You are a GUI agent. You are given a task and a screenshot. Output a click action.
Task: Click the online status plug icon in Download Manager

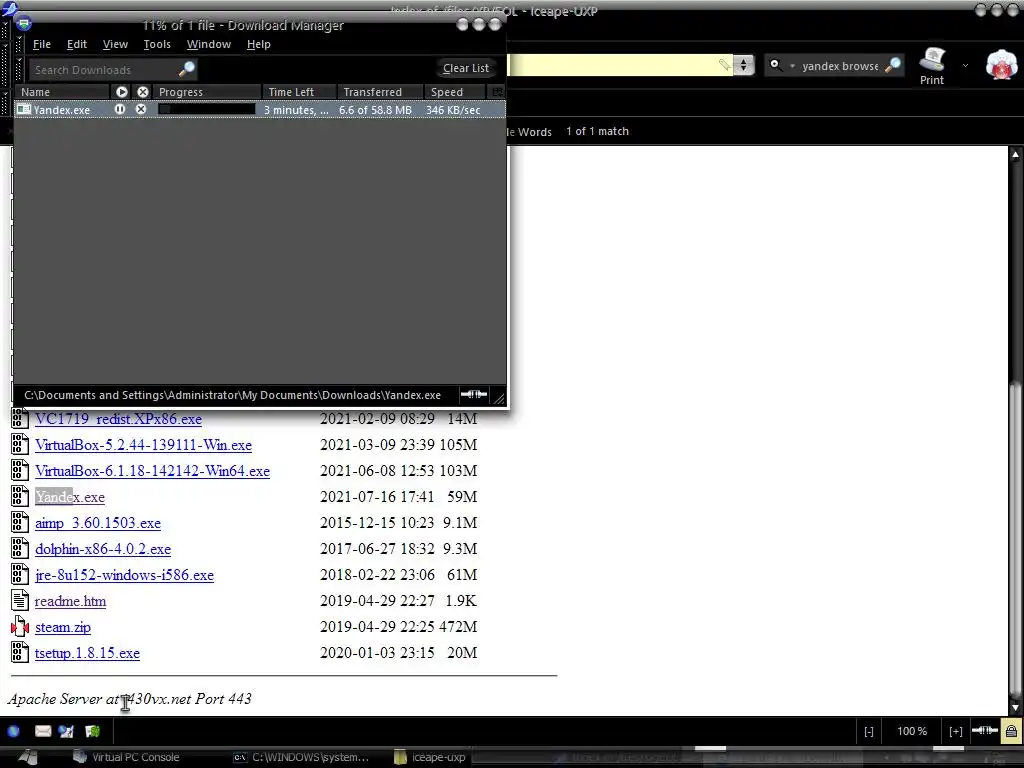pos(473,394)
